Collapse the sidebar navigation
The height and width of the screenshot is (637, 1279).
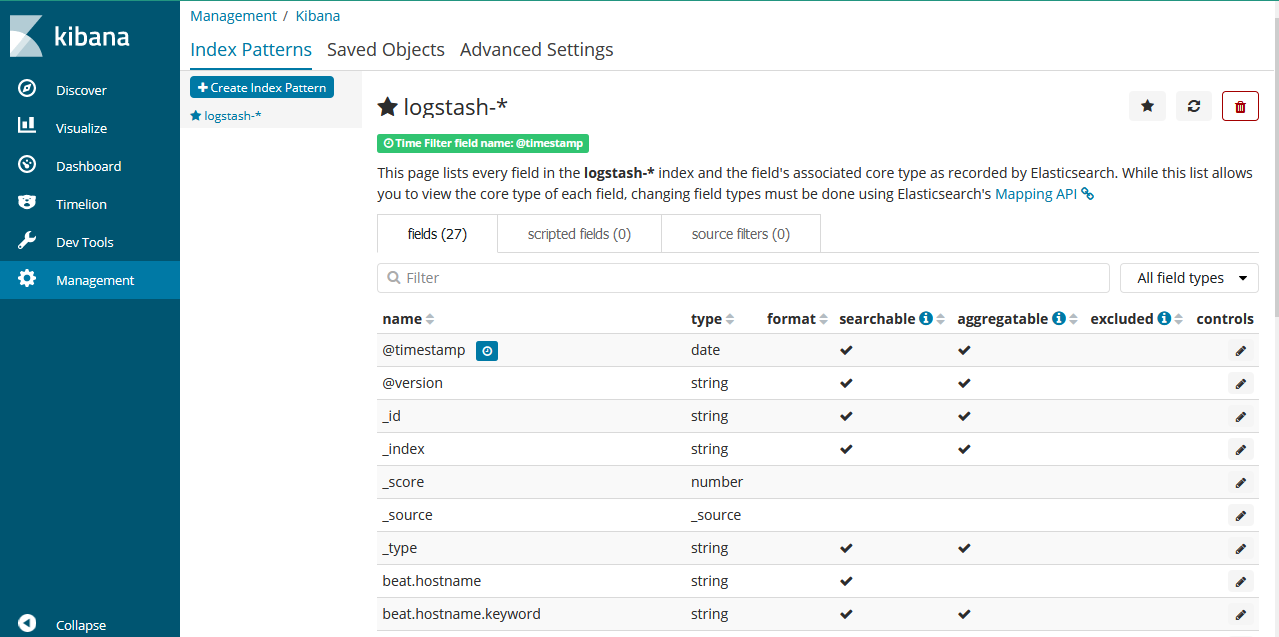pyautogui.click(x=27, y=624)
